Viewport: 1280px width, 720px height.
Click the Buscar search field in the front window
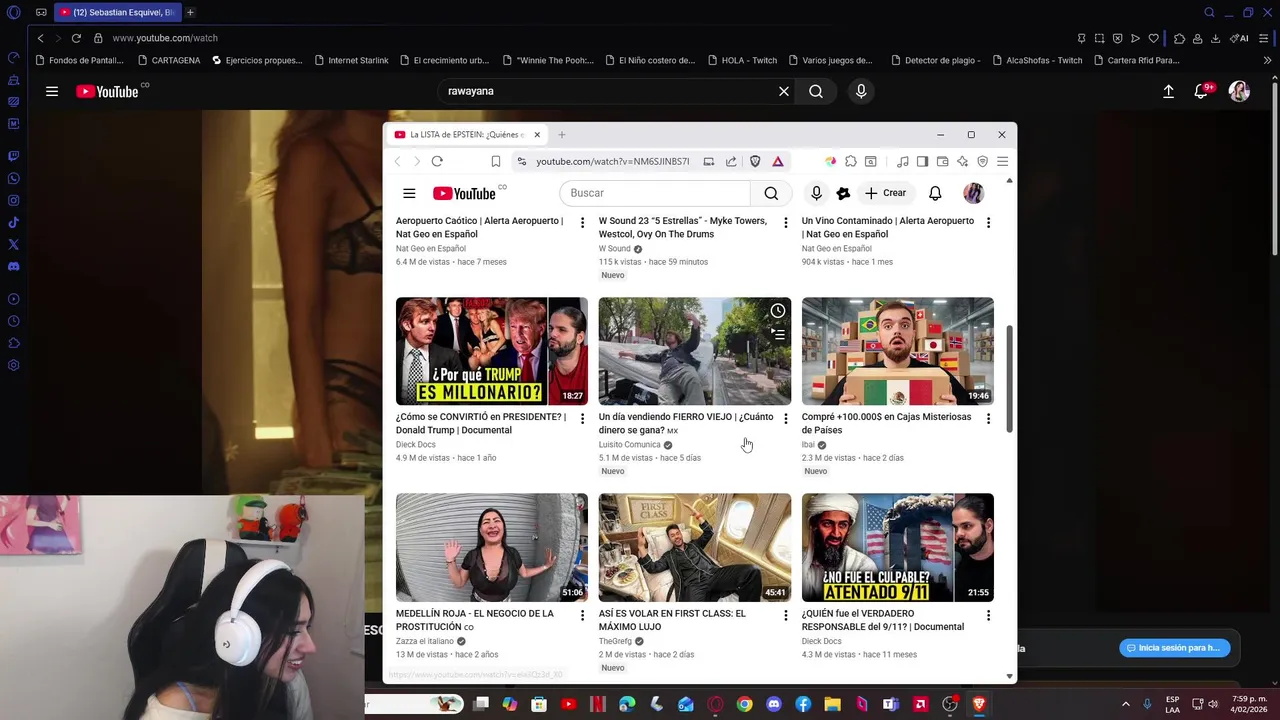(655, 193)
